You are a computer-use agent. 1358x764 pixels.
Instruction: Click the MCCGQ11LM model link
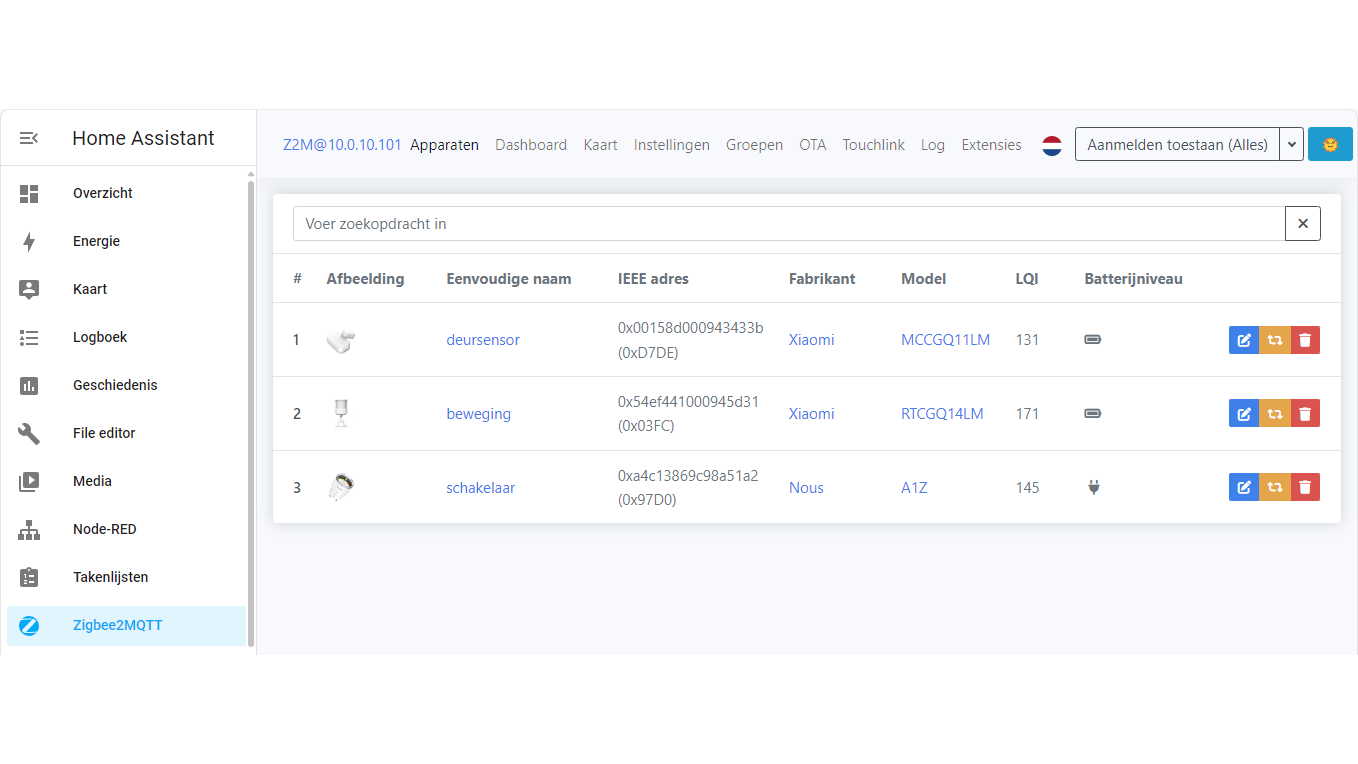tap(945, 340)
